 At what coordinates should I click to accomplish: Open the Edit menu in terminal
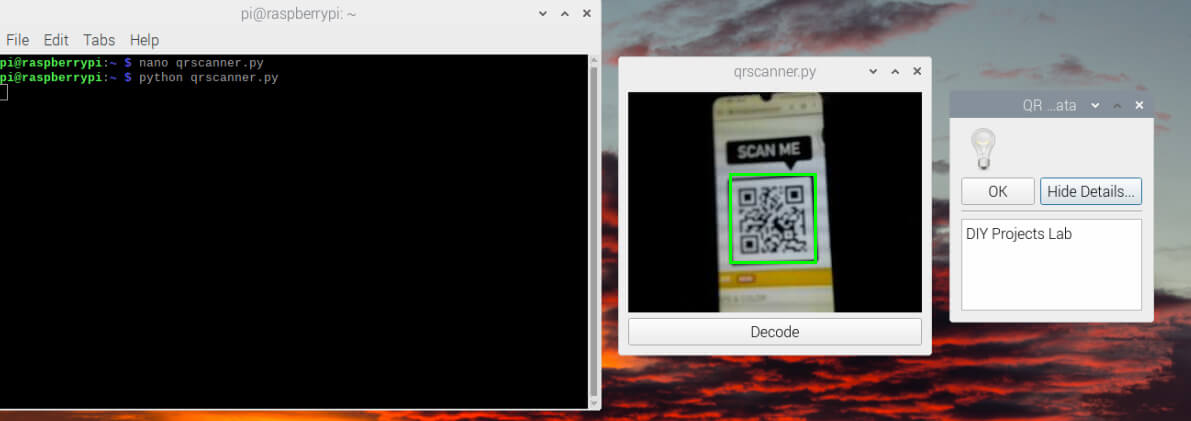(56, 40)
